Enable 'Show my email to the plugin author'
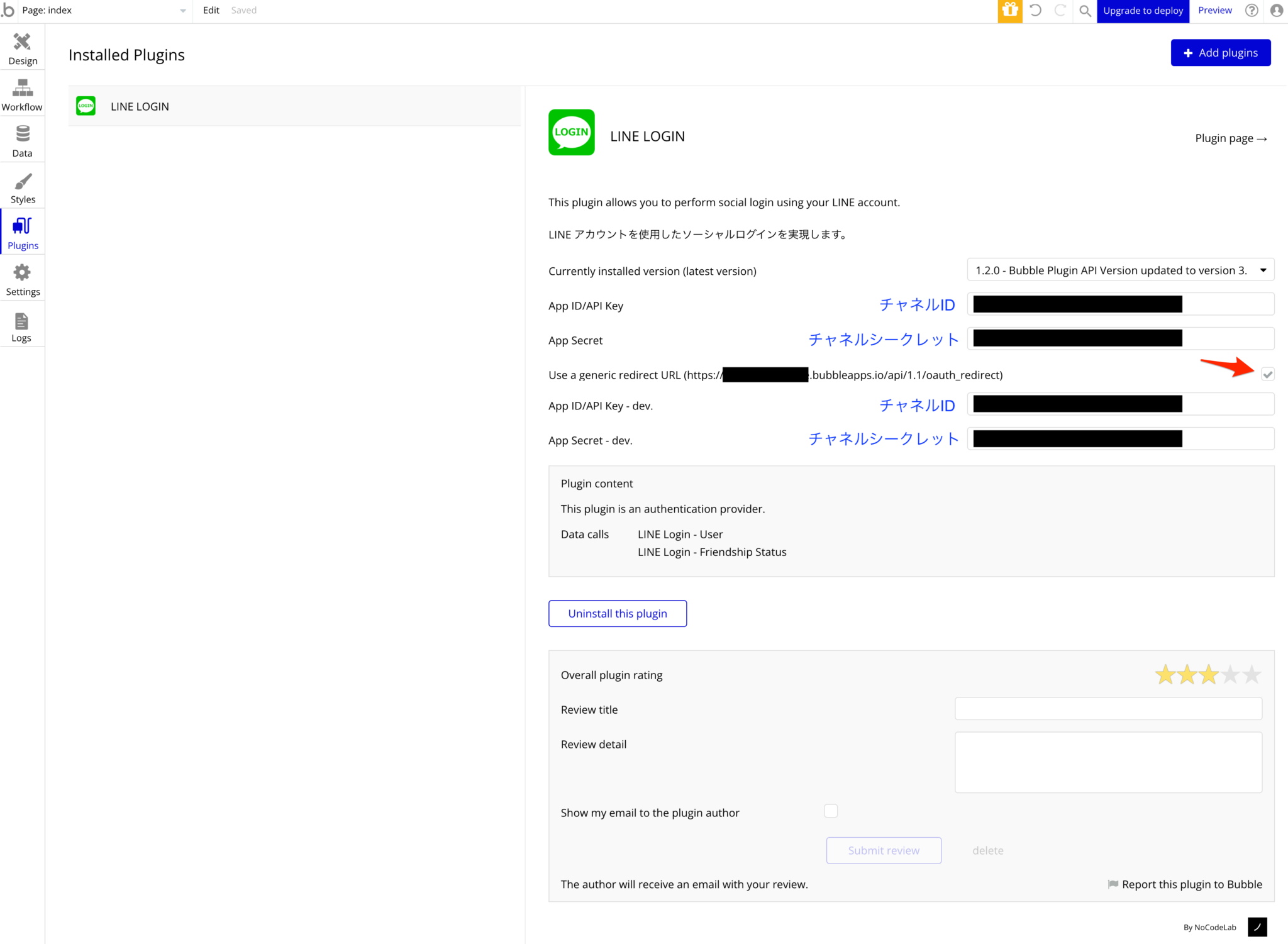 pos(830,811)
